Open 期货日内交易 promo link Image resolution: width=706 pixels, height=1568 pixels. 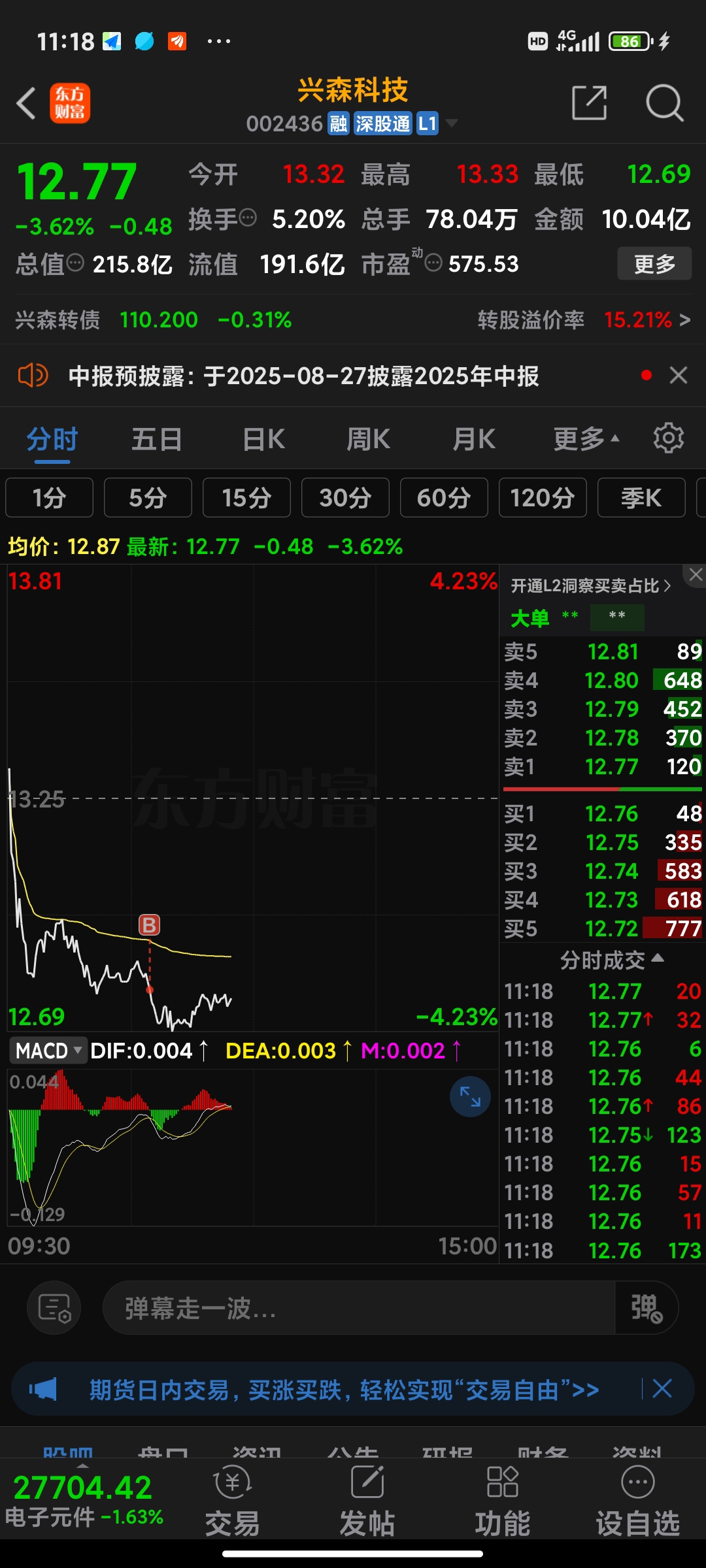click(345, 1388)
